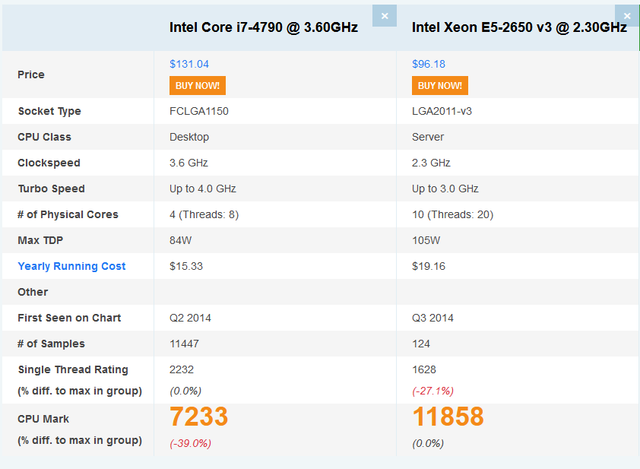
Task: Click the Up to 4.0 GHz turbo value
Action: [x=202, y=189]
